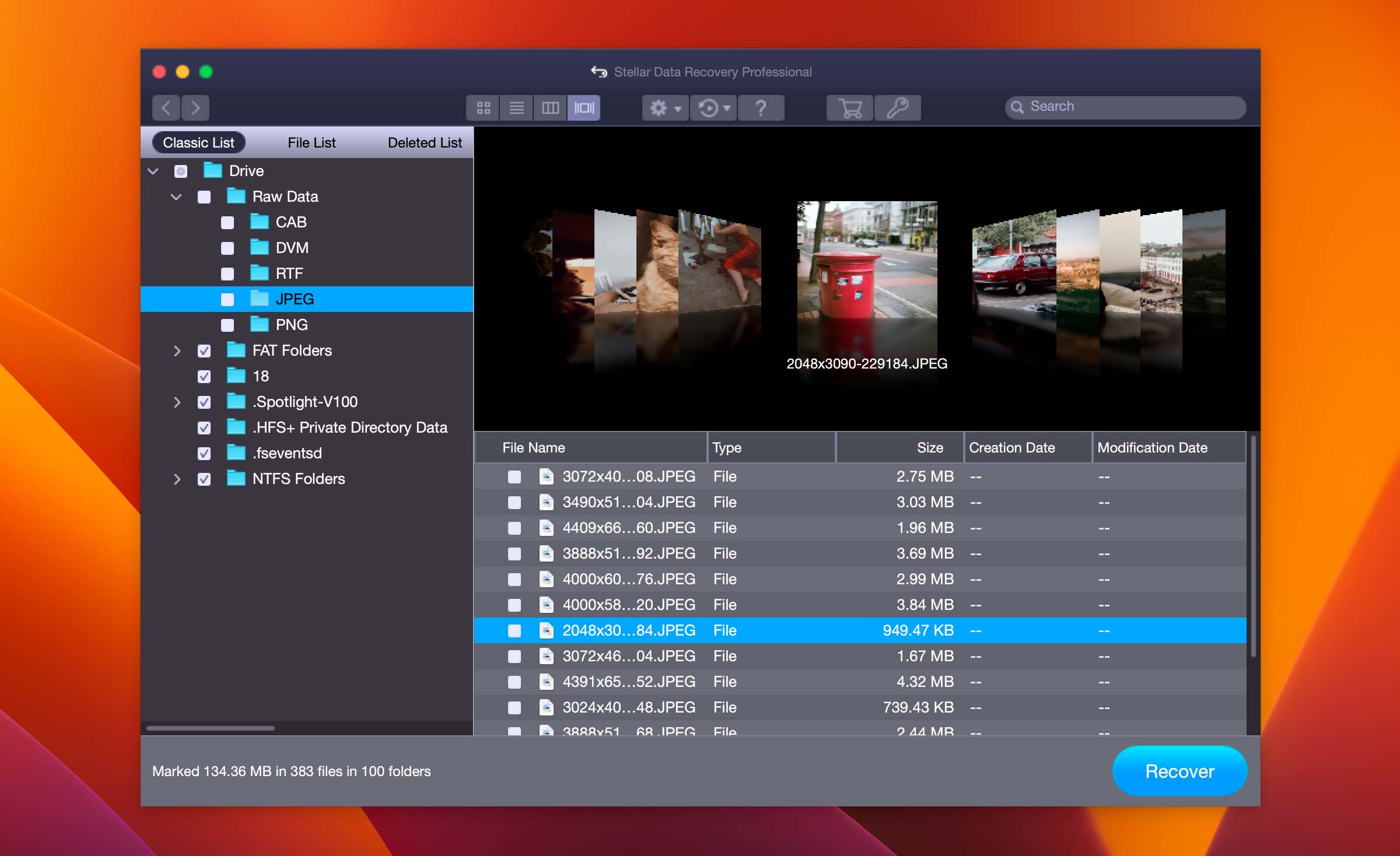Check the 3490x51...04.JPEG file checkbox
The height and width of the screenshot is (856, 1400).
514,503
